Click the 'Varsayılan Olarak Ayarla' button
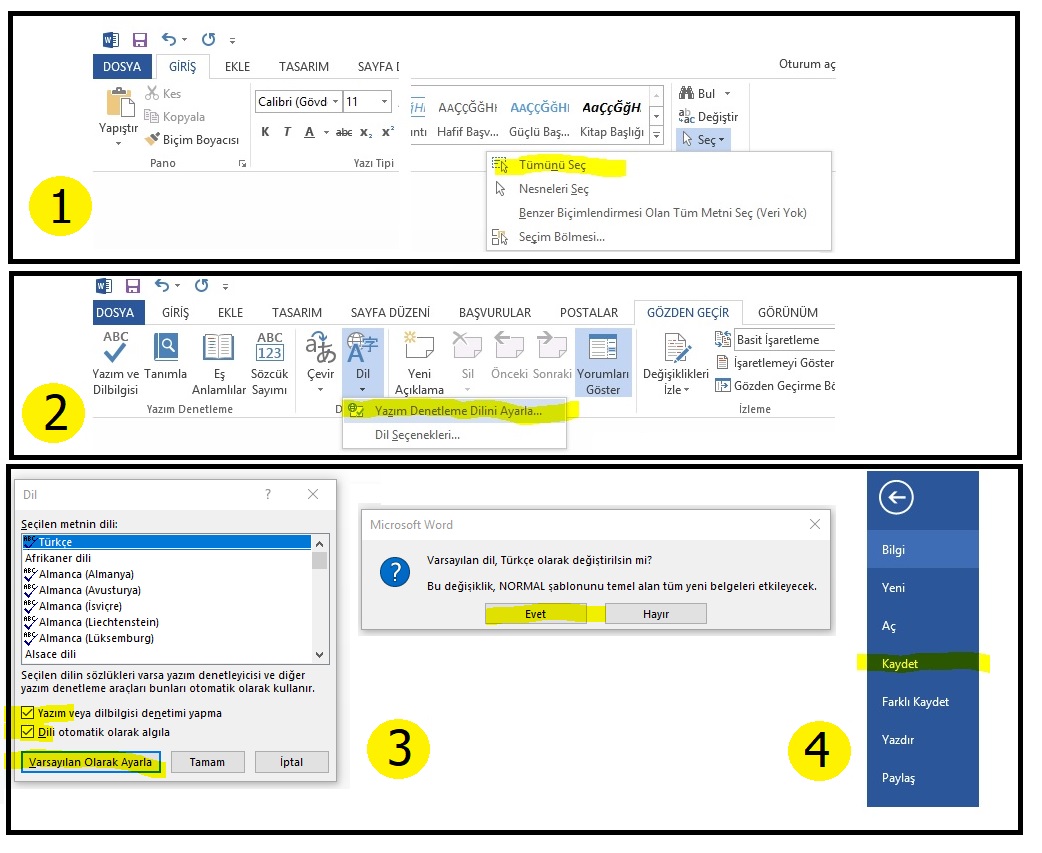This screenshot has width=1042, height=853. 90,762
